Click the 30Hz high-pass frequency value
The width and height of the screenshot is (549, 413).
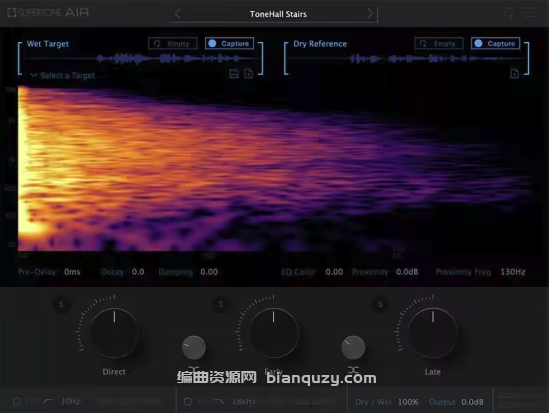tap(70, 402)
